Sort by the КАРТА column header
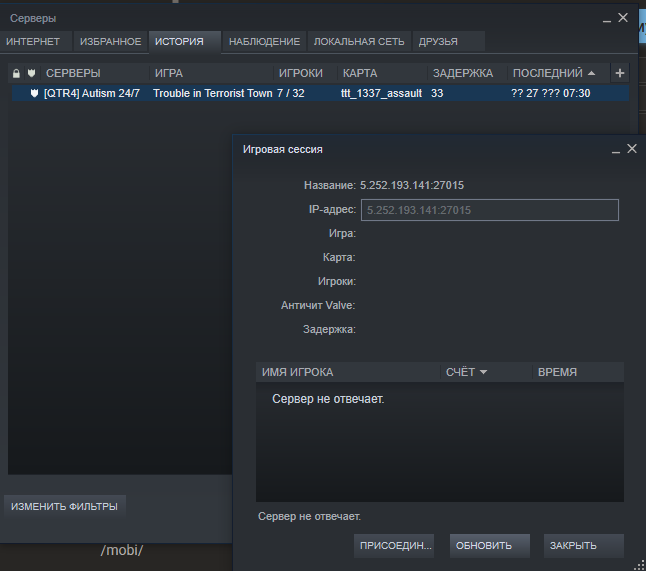This screenshot has width=646, height=571. (x=382, y=73)
